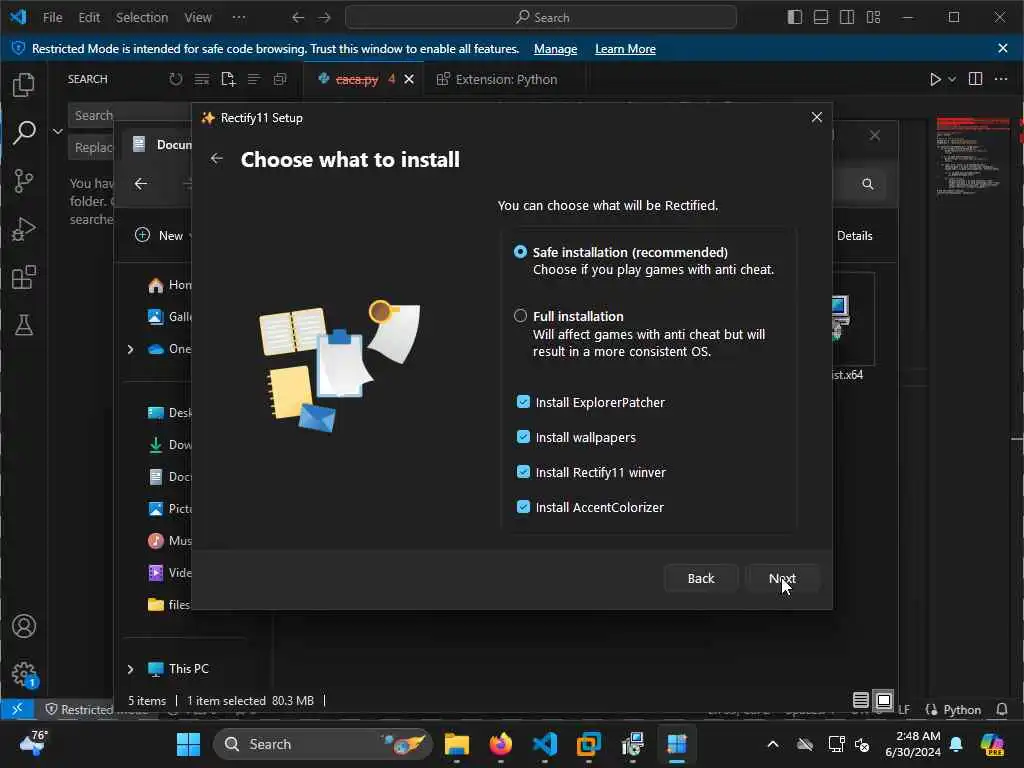Viewport: 1024px width, 768px height.
Task: Click Next in Rectify11 Setup
Action: click(x=782, y=579)
